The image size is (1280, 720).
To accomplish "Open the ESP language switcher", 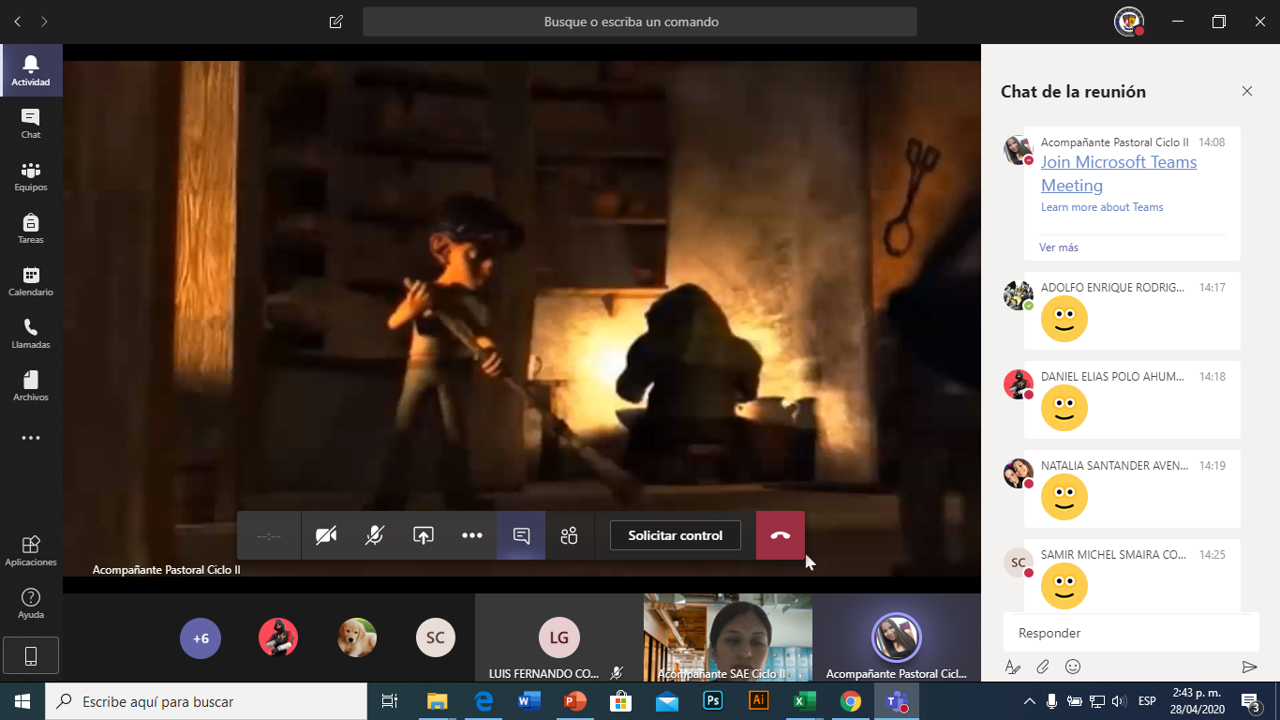I will (1147, 702).
